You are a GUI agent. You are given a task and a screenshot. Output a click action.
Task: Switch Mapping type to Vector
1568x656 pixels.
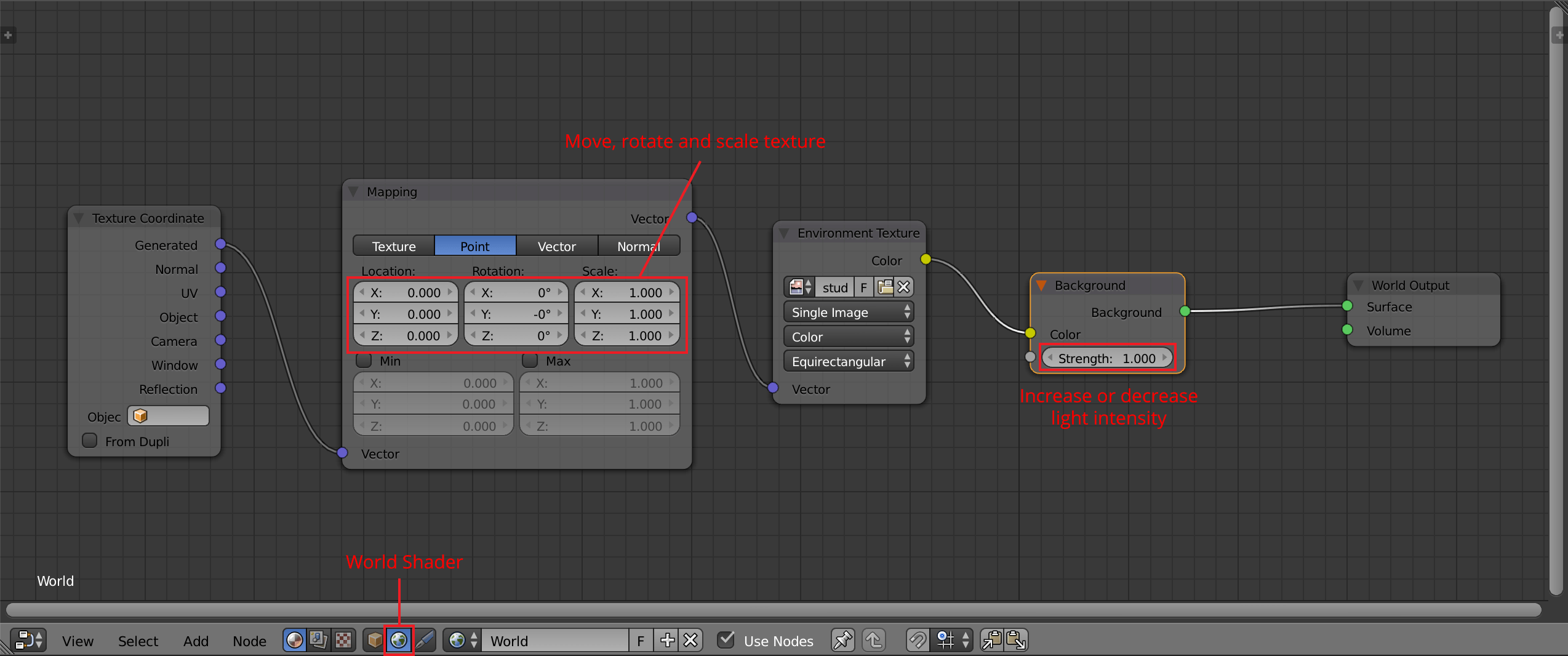[x=556, y=246]
